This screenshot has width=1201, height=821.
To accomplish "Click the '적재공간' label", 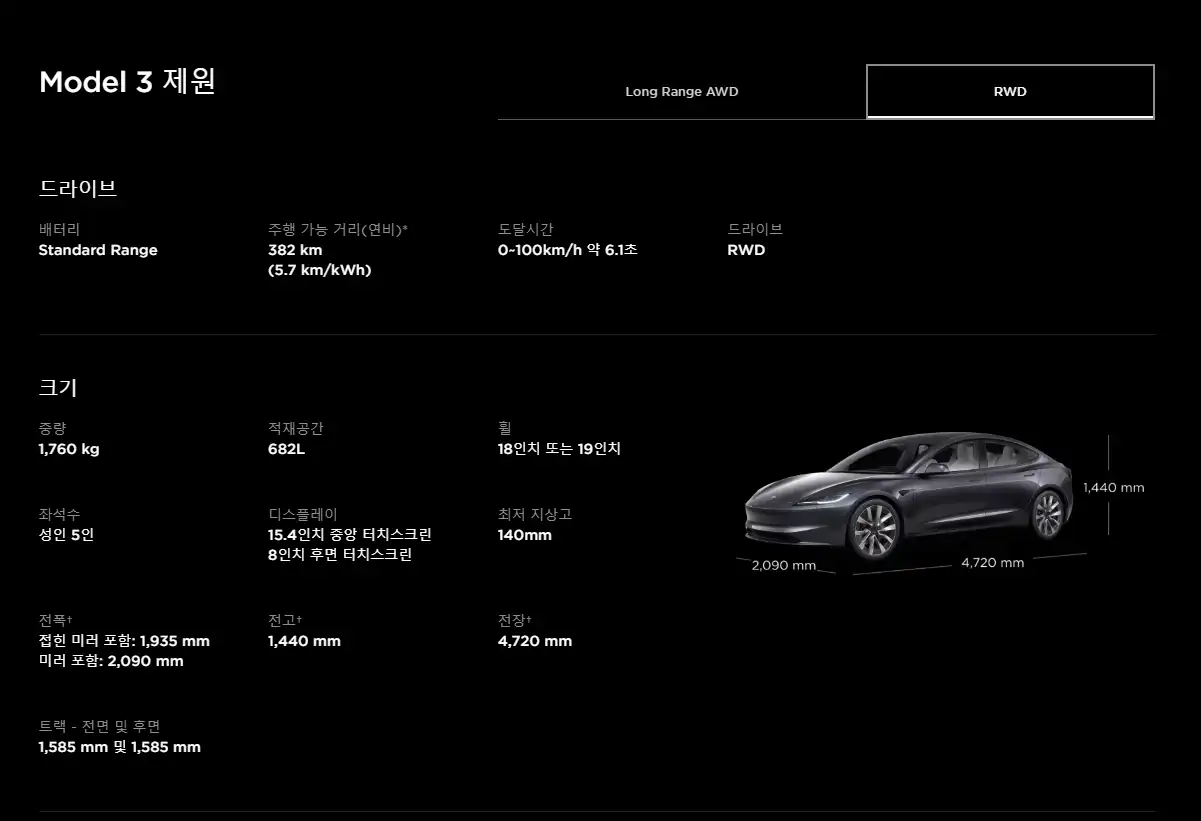I will coord(296,428).
